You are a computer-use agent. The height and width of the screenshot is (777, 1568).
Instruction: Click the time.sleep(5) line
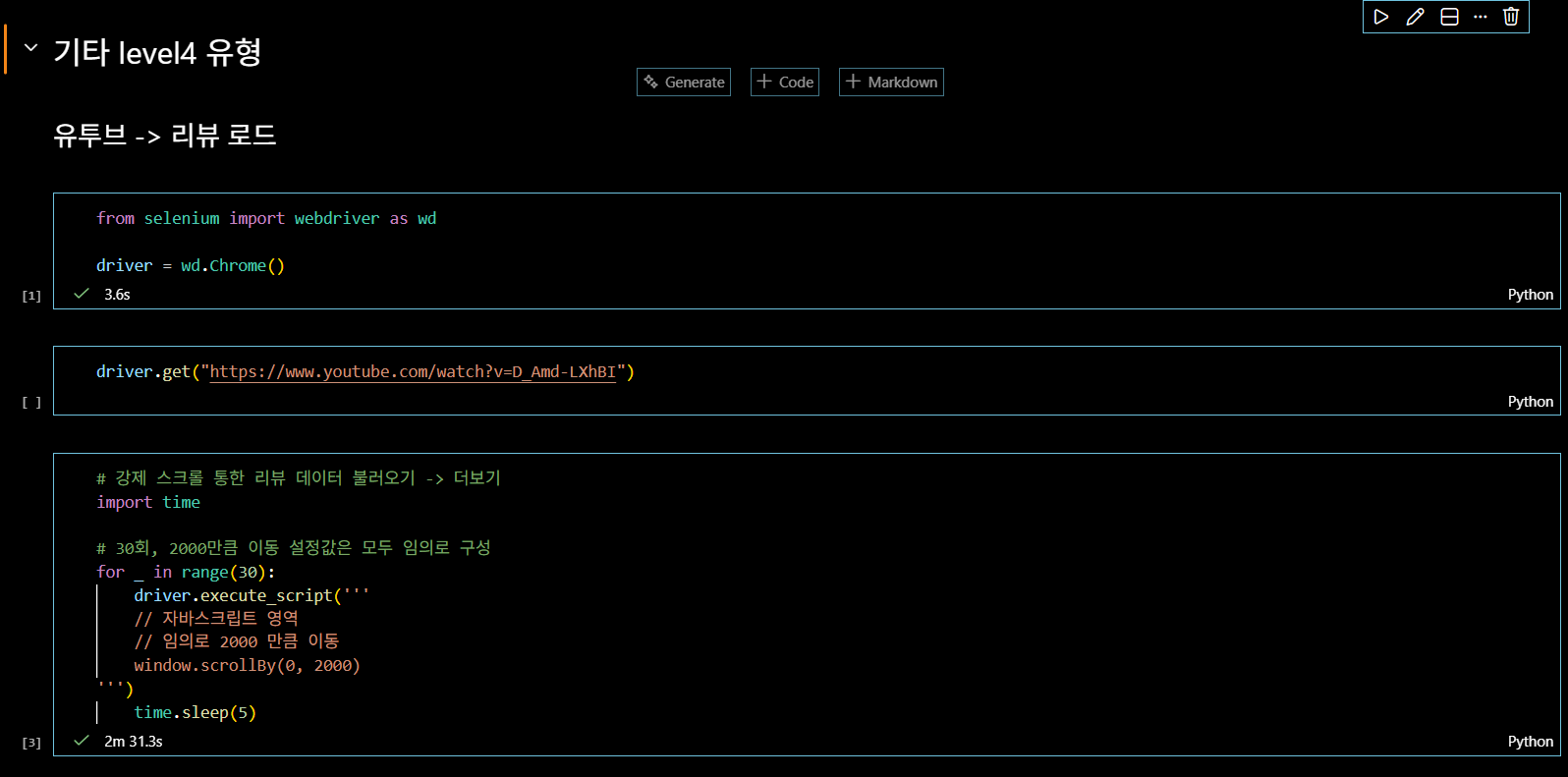click(x=195, y=712)
